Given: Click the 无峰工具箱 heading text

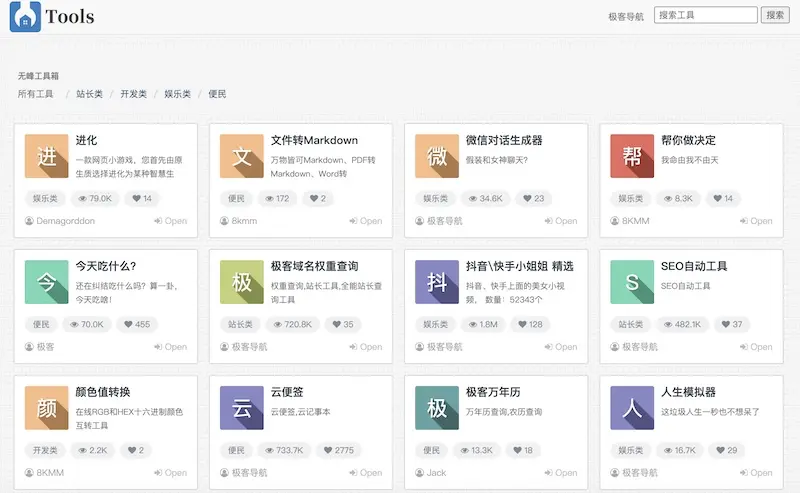Looking at the screenshot, I should coord(38,76).
